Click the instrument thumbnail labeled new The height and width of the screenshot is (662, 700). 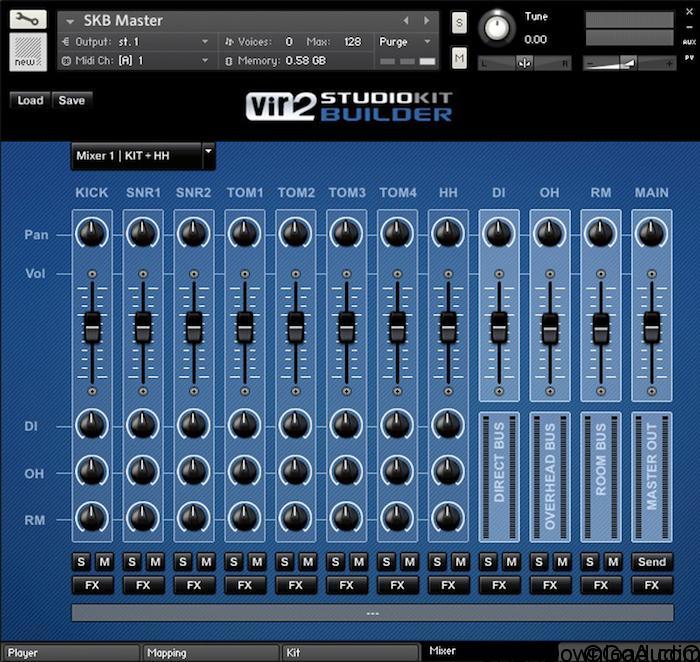[28, 52]
